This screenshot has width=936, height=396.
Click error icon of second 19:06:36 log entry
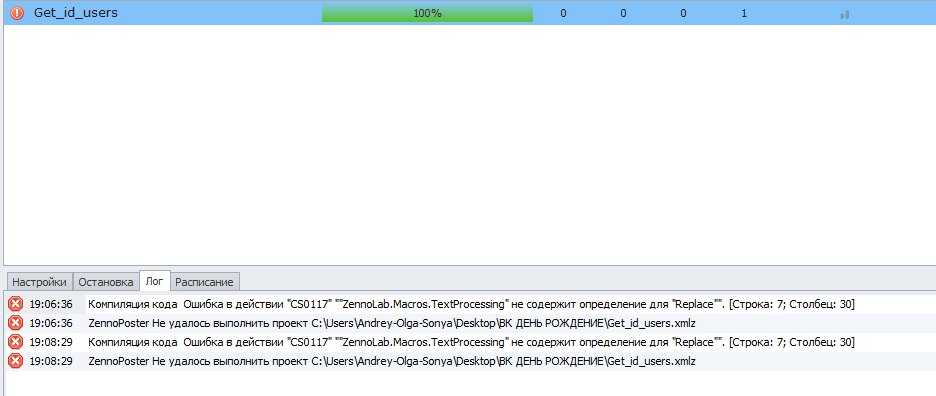click(x=15, y=323)
